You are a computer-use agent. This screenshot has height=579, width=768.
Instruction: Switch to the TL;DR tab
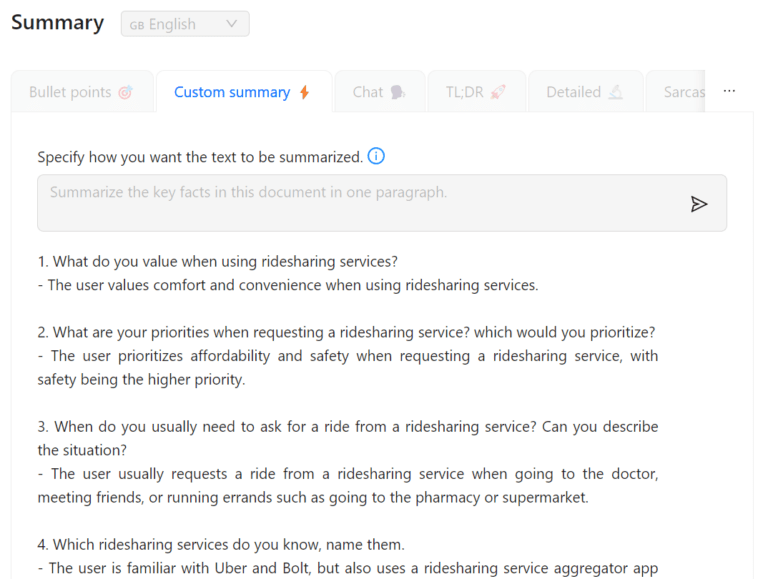click(465, 92)
